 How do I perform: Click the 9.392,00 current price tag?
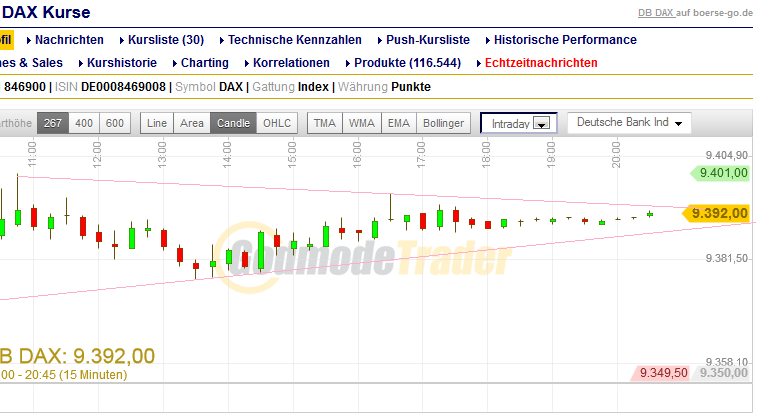(715, 214)
